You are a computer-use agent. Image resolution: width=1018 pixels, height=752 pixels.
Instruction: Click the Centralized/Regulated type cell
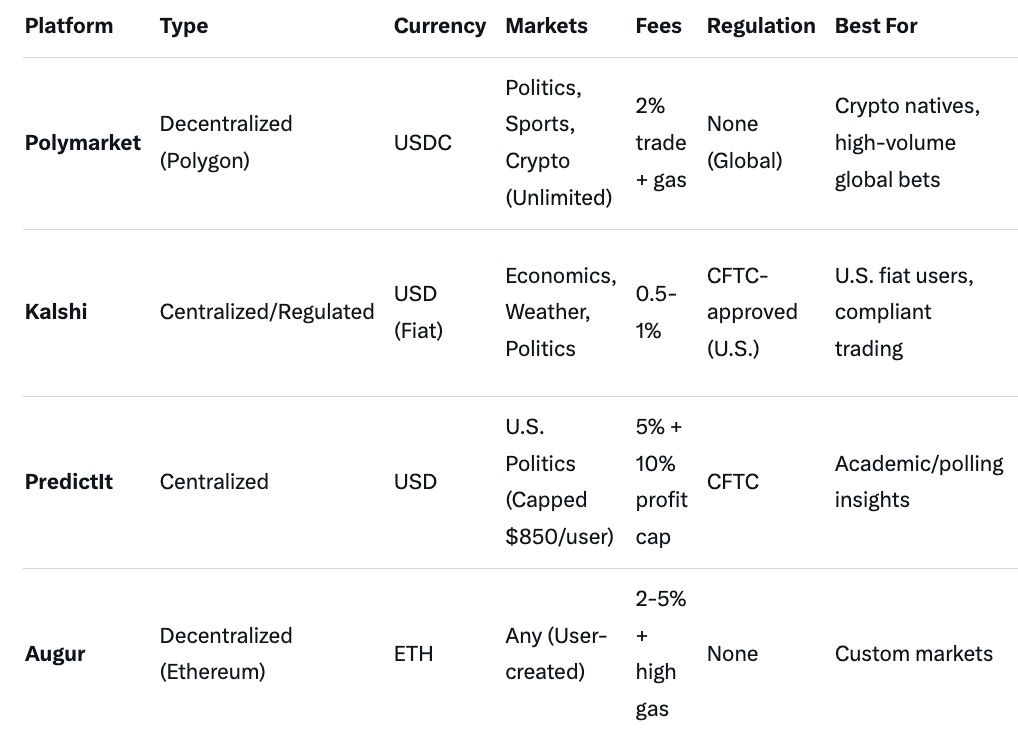(x=266, y=312)
